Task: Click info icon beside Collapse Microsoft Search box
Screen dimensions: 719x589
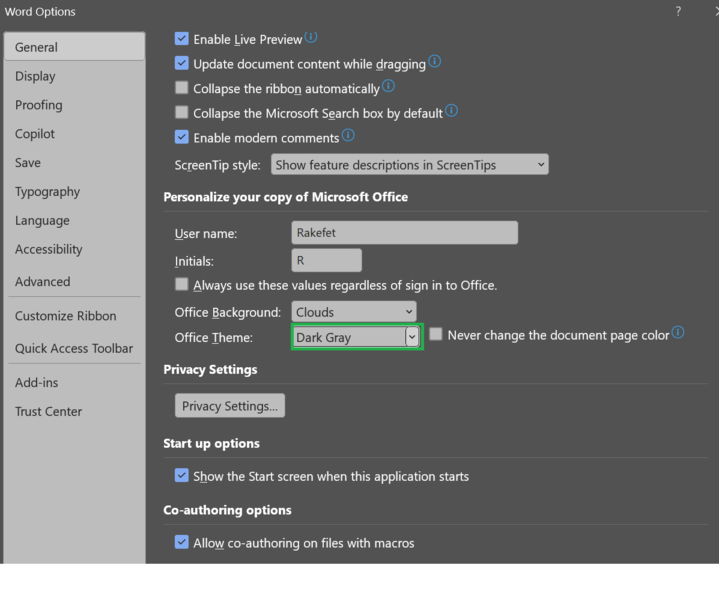Action: tap(452, 111)
